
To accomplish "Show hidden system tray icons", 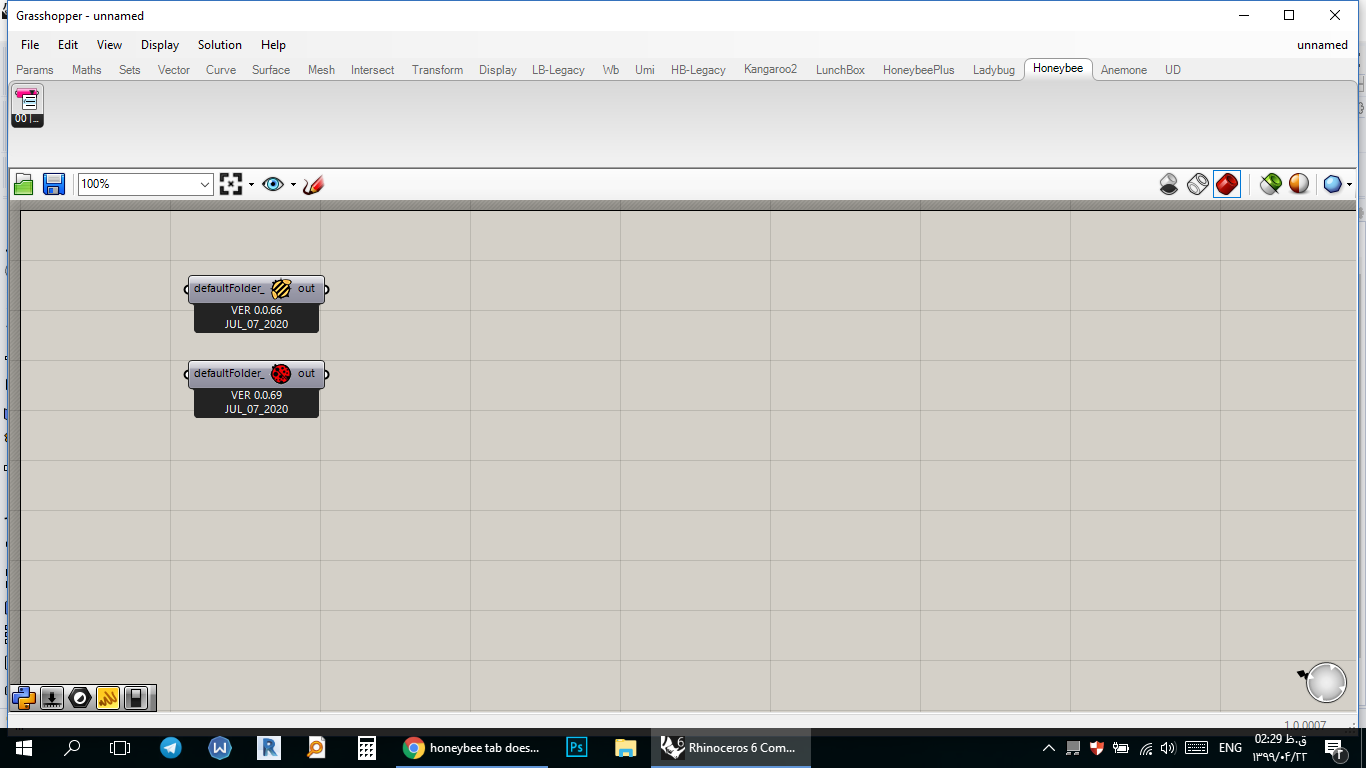I will pos(1049,747).
